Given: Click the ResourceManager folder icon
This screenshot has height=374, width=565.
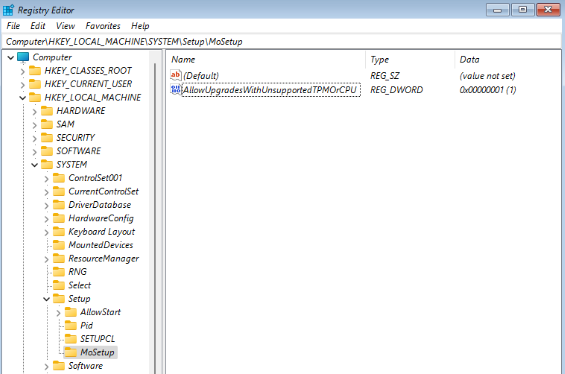Looking at the screenshot, I should click(x=59, y=259).
